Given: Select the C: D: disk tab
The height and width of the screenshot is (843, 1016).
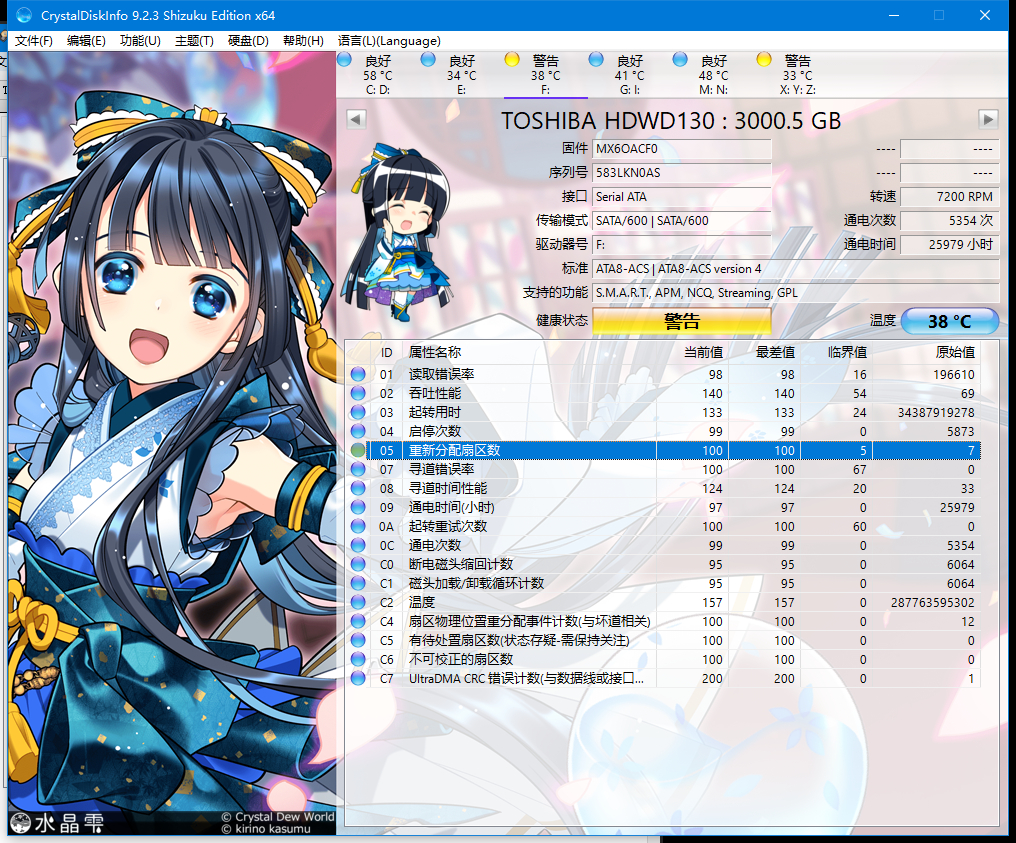Looking at the screenshot, I should 378,75.
